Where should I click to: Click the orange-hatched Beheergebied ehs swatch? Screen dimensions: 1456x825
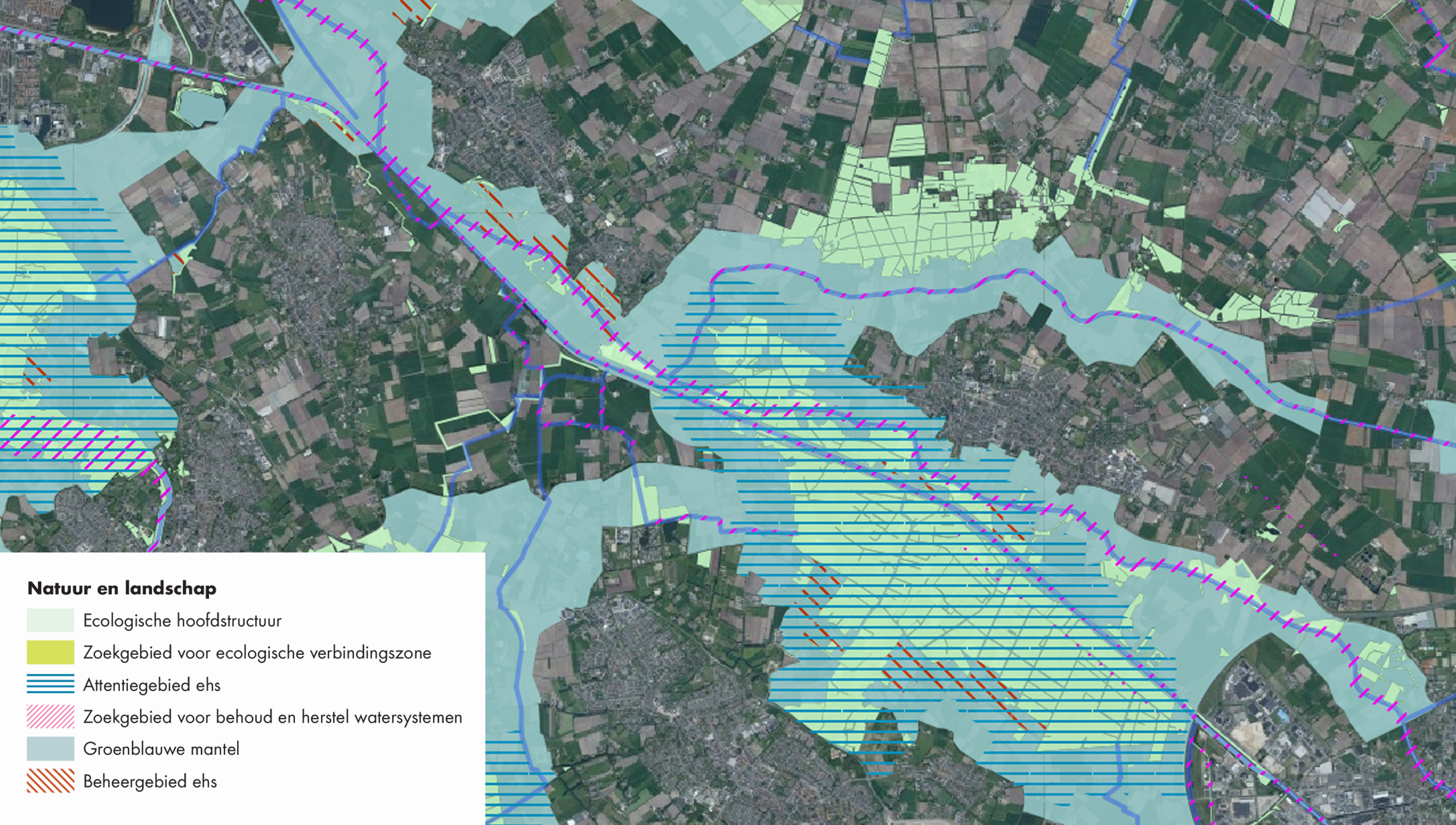pos(50,780)
